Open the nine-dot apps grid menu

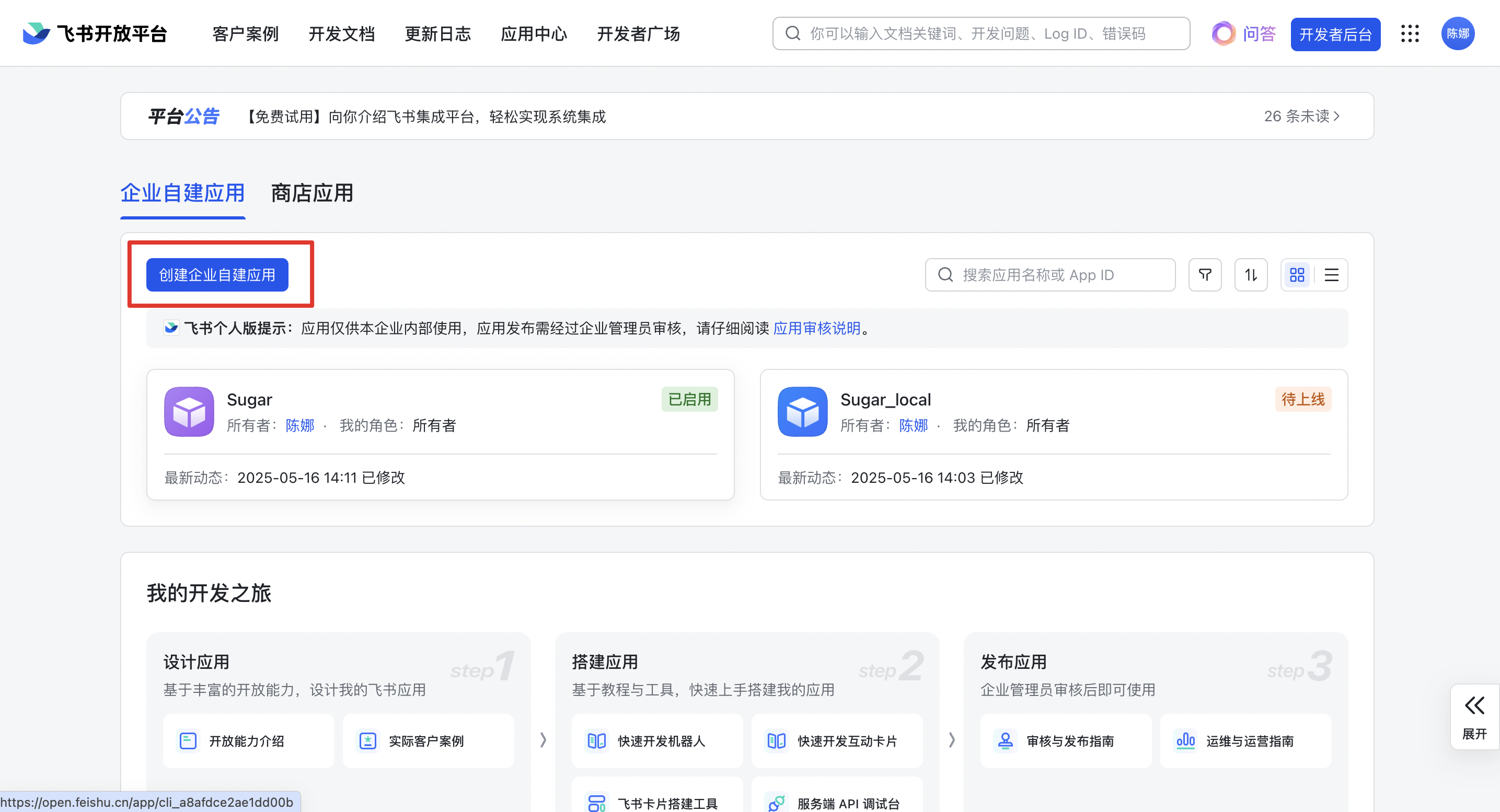click(1410, 34)
